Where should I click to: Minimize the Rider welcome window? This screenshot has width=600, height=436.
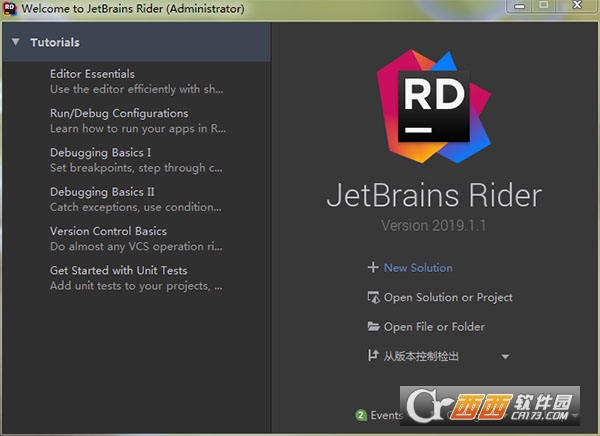coord(519,6)
